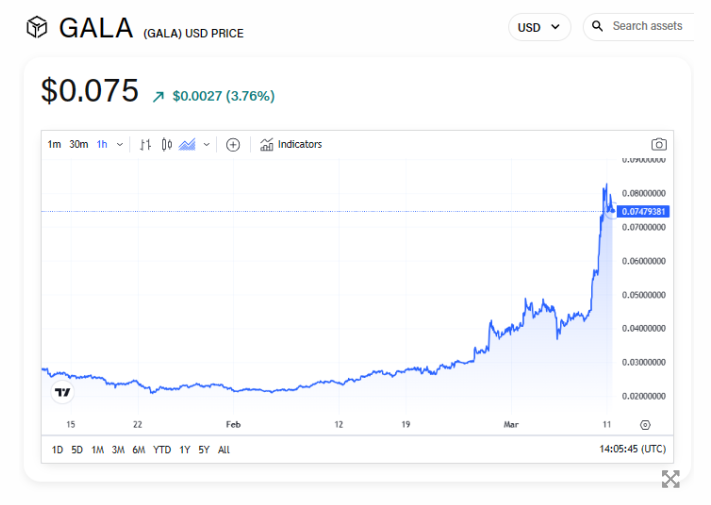Take a chart snapshot with camera icon
This screenshot has width=711, height=505.
point(658,145)
